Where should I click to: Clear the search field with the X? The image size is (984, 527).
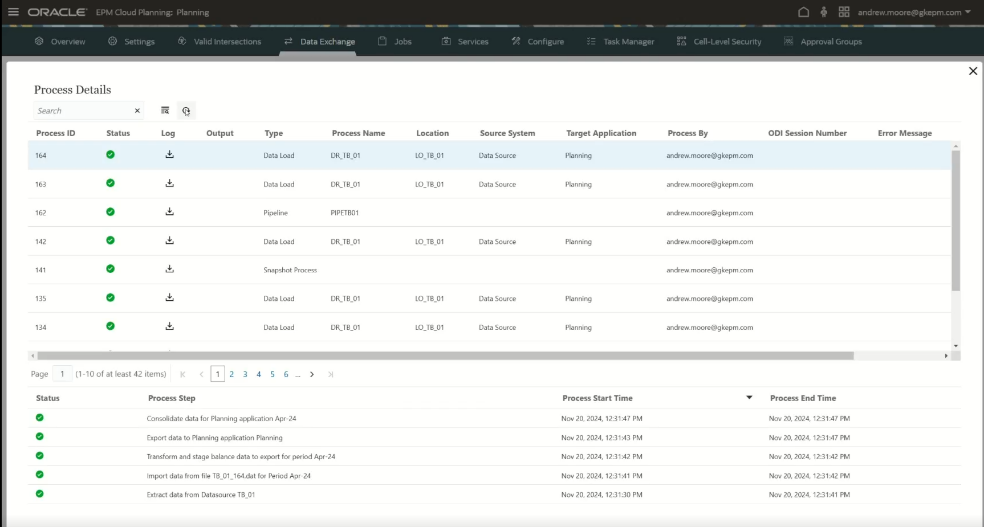[137, 111]
